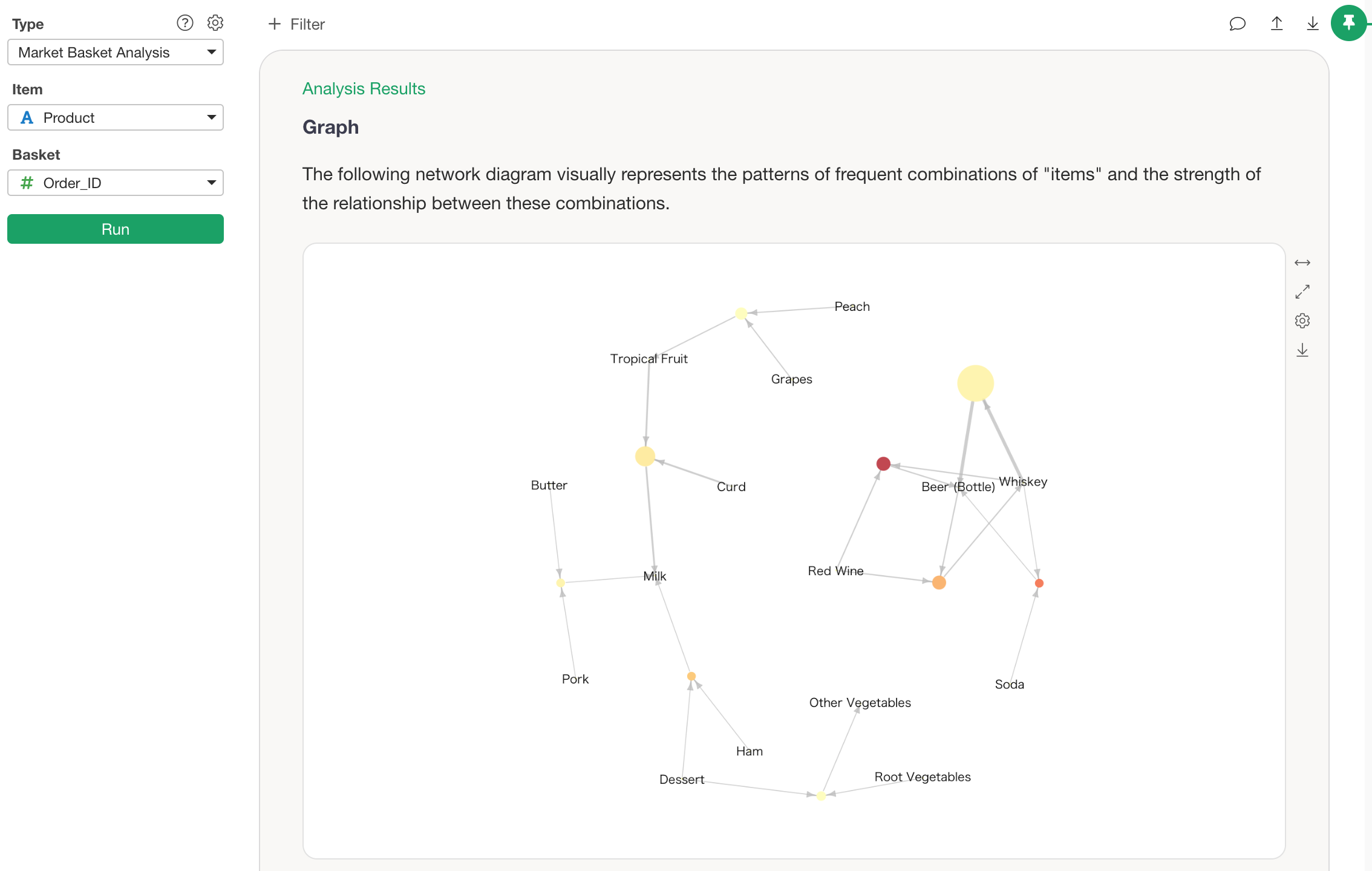The height and width of the screenshot is (871, 1372).
Task: Open the Product item dropdown
Action: [115, 118]
